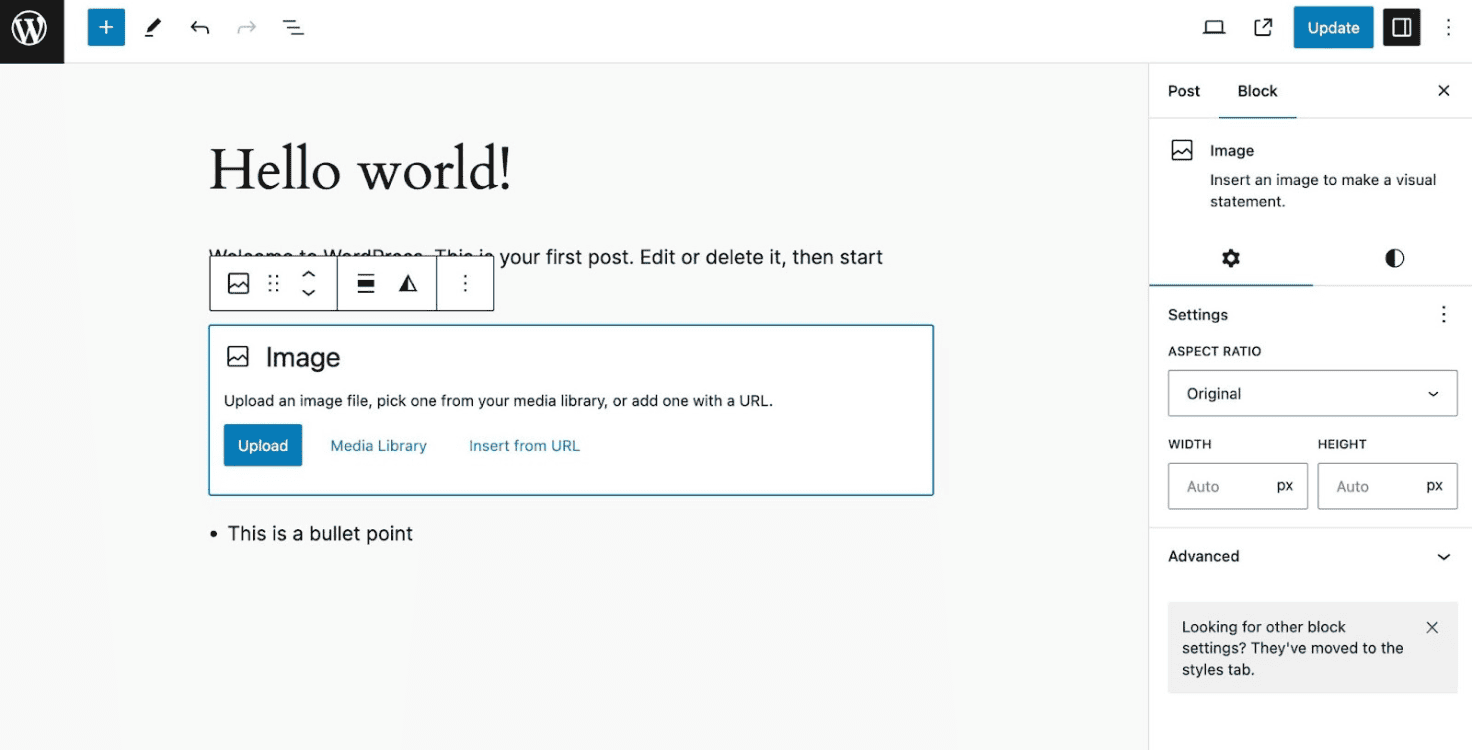Open the Media Library link
Image resolution: width=1472 pixels, height=750 pixels.
(378, 445)
